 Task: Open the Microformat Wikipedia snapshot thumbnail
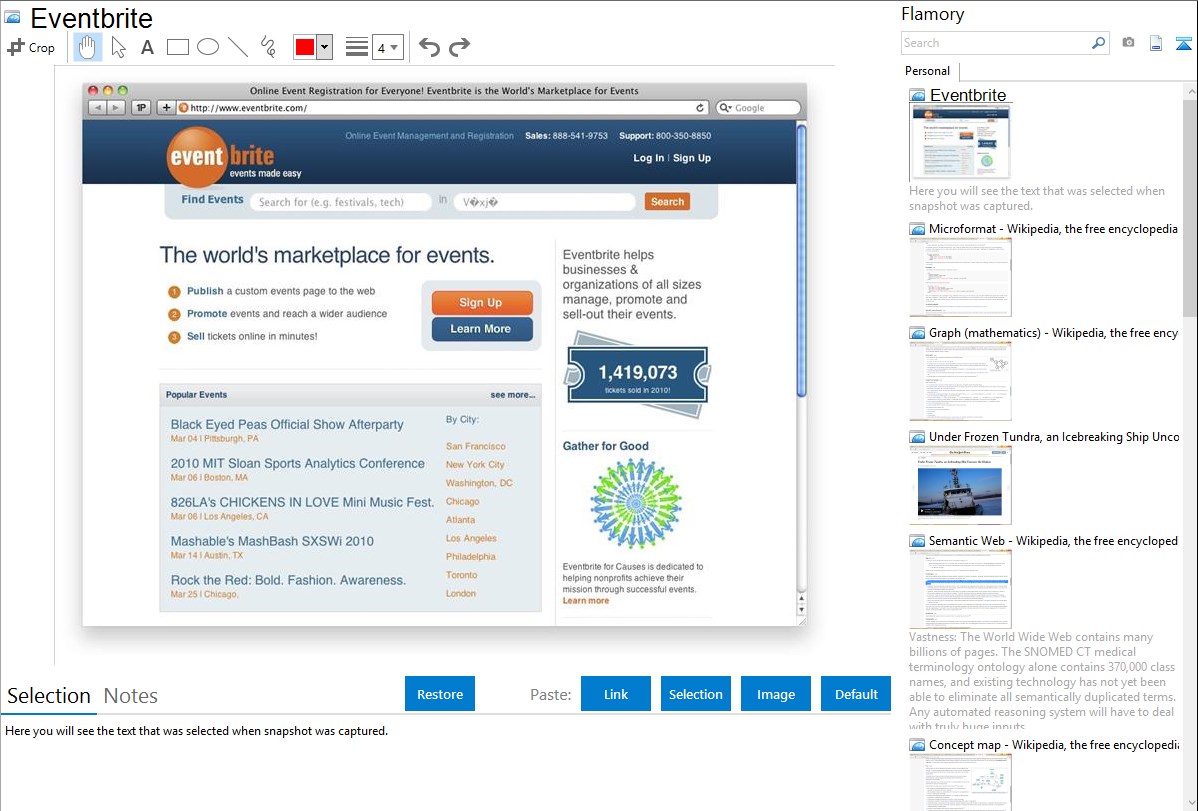click(960, 277)
